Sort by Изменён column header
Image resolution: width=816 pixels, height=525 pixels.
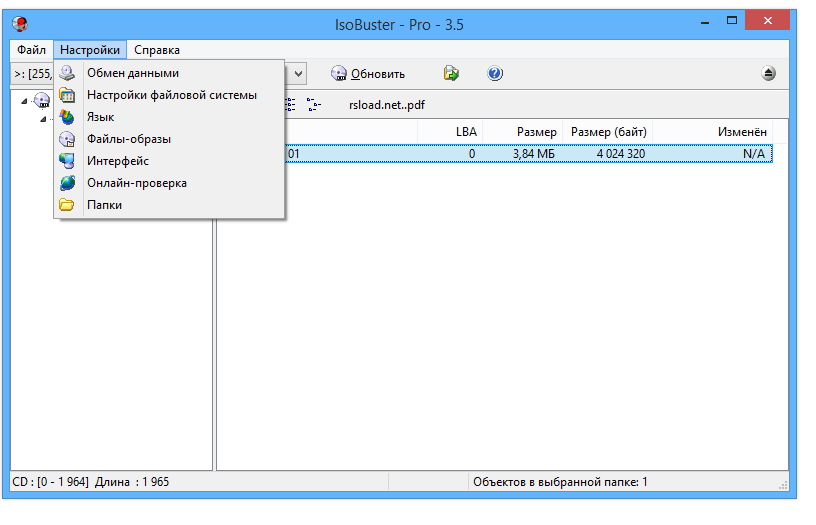712,132
